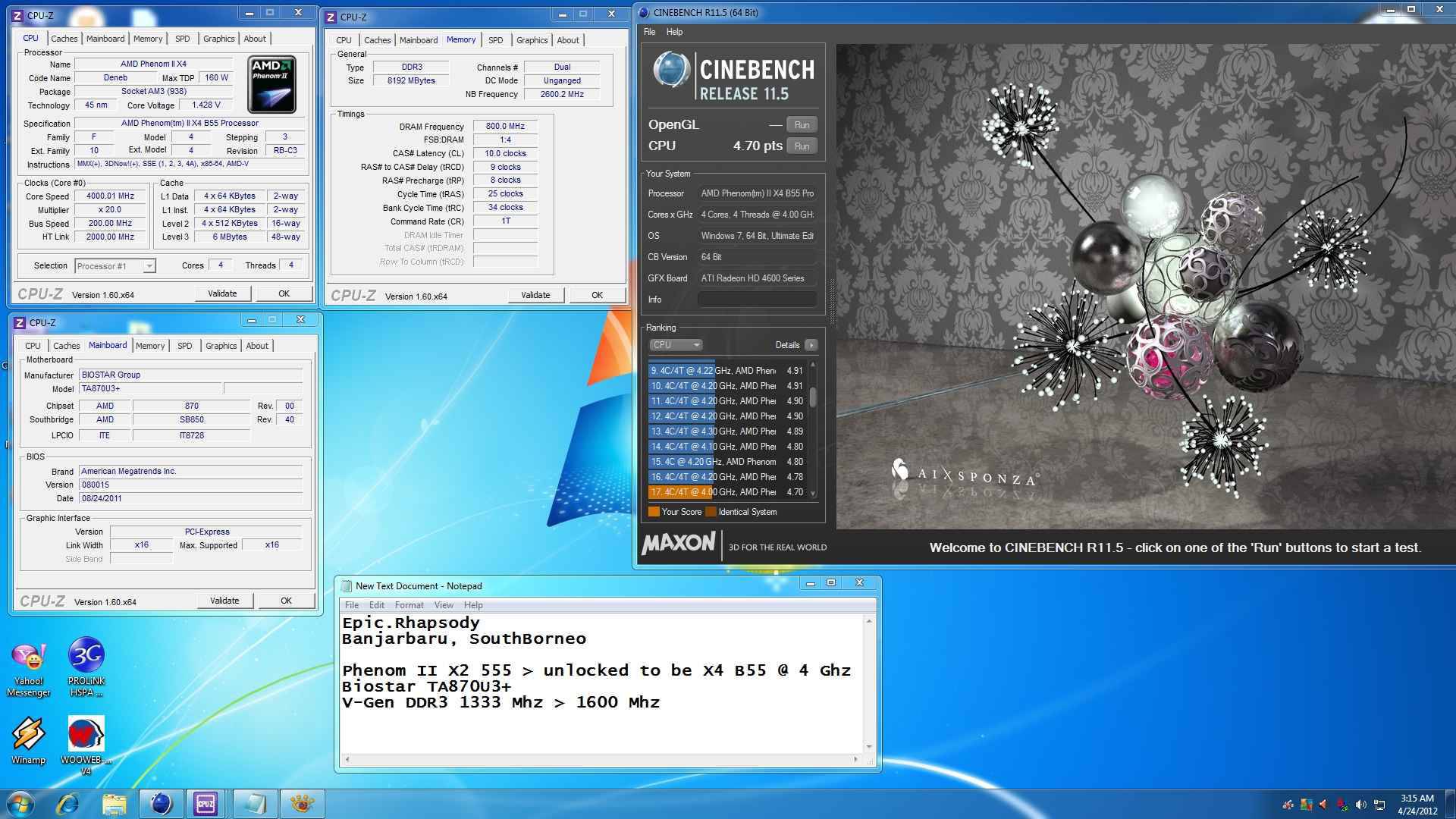
Task: Click the Identical System legend swatch
Action: point(711,512)
